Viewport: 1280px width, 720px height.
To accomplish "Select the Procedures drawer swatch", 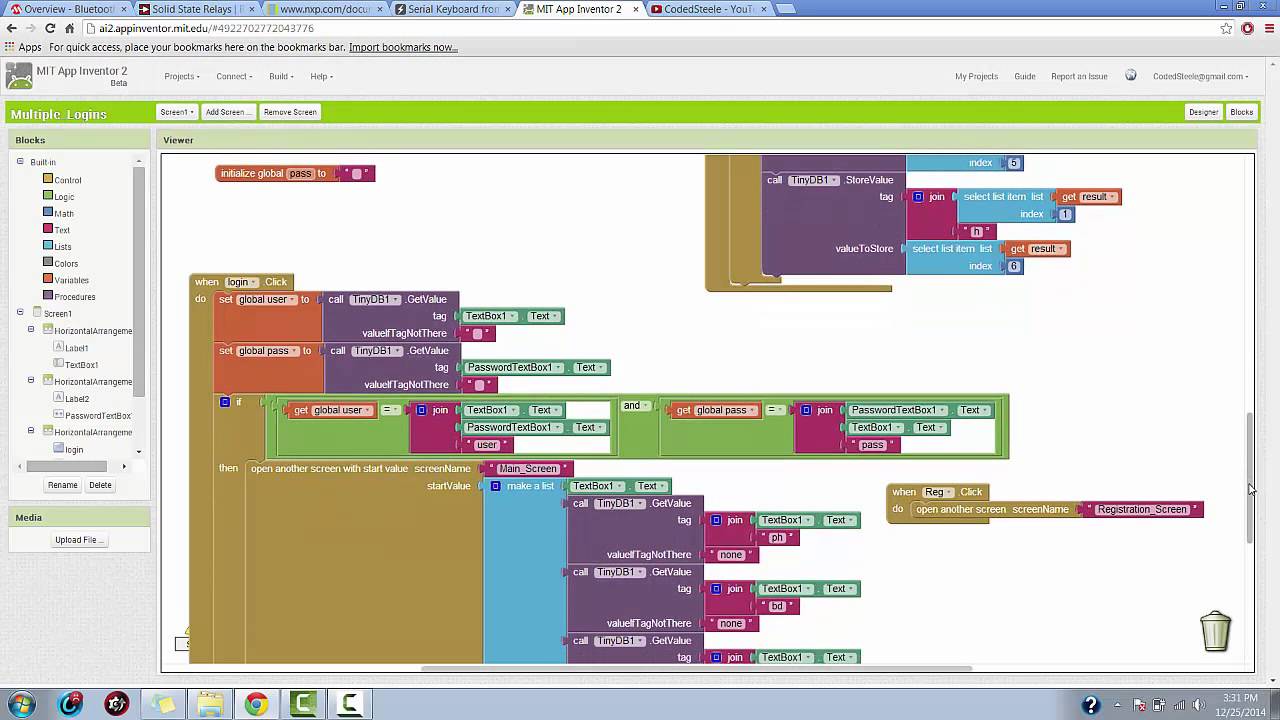I will [x=47, y=296].
